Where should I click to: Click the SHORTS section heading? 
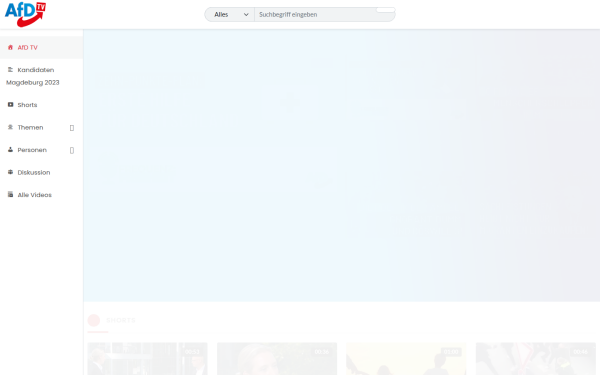(121, 320)
